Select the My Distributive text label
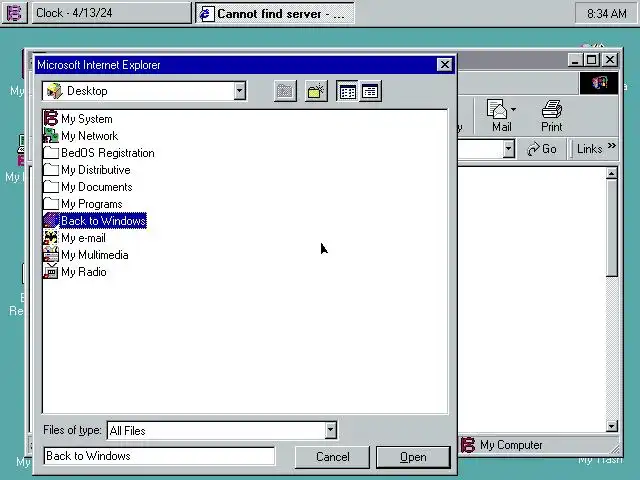This screenshot has width=640, height=480. pyautogui.click(x=96, y=170)
